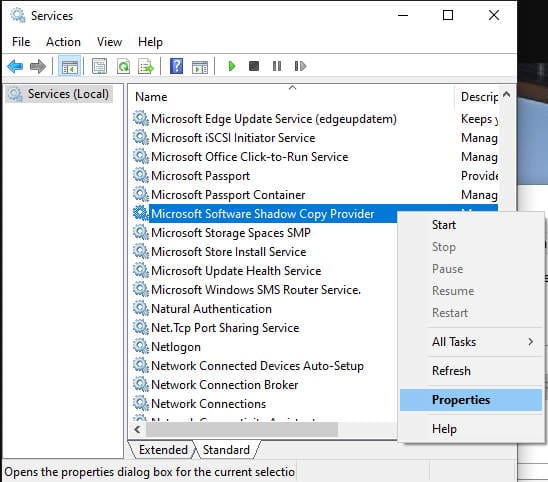Viewport: 548px width, 482px height.
Task: Click the Back arrow toolbar icon
Action: 15,66
